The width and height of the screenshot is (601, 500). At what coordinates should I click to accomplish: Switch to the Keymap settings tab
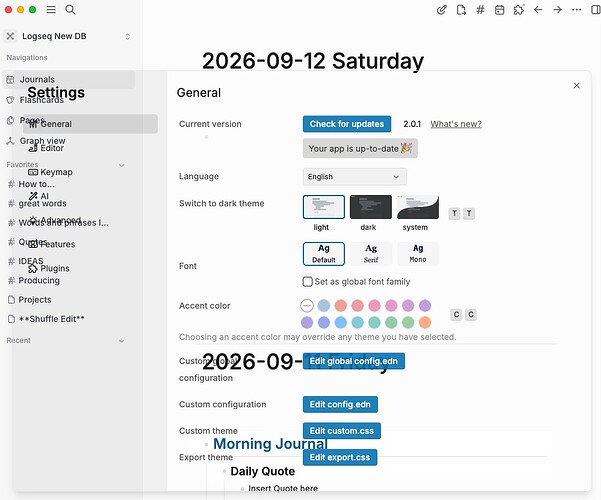coord(50,172)
